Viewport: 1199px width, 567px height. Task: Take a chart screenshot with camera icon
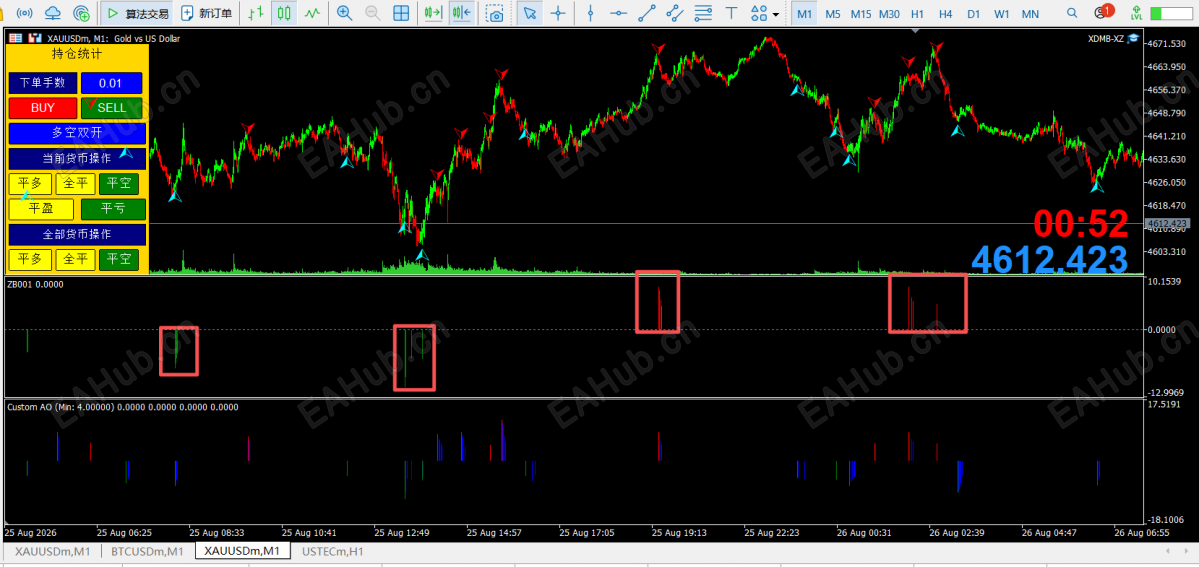click(x=496, y=13)
